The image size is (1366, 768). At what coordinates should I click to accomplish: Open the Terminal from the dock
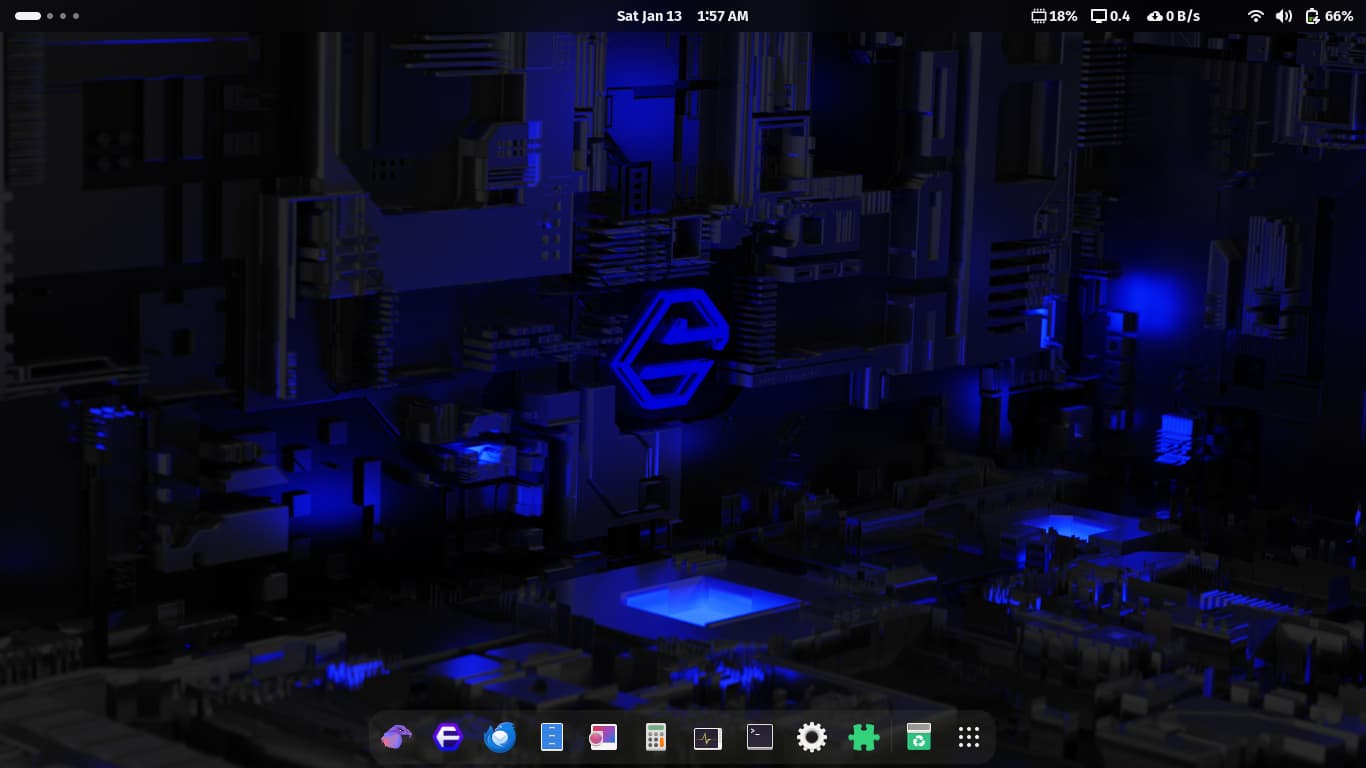pos(760,738)
